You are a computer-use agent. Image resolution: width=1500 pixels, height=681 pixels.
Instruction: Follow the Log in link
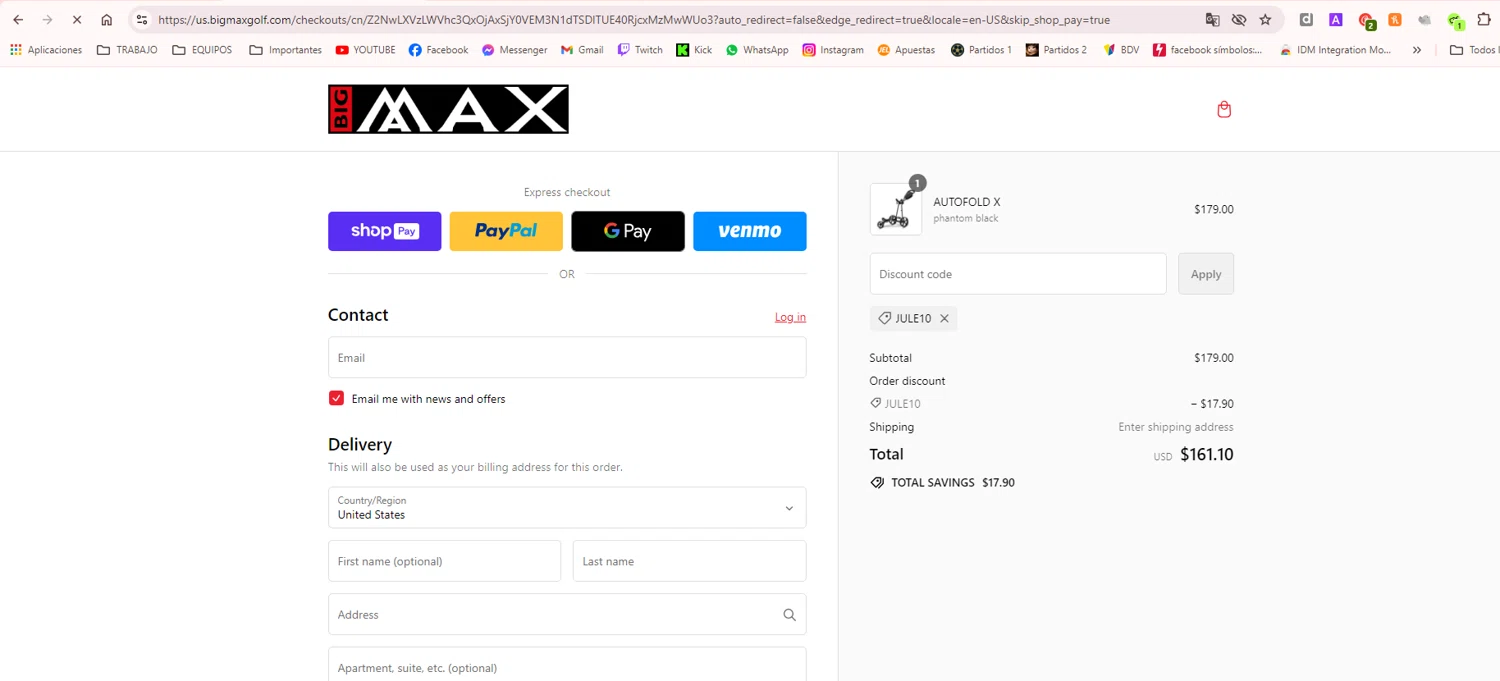(790, 317)
